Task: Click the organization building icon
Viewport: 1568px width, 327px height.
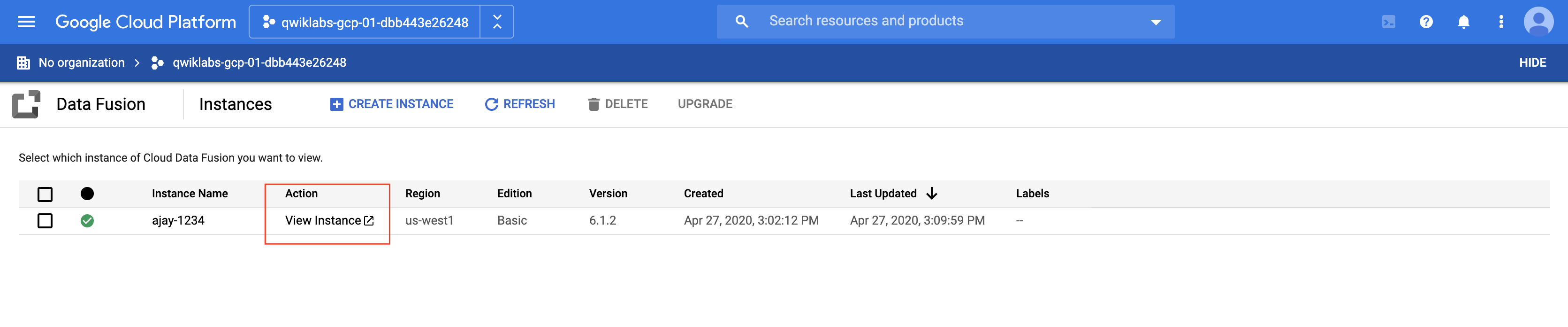Action: (23, 63)
